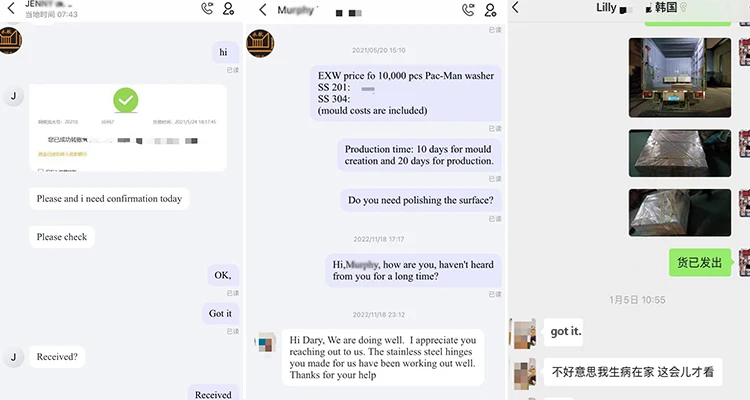Start a call in the JENNY chat
Viewport: 750px width, 400px height.
click(x=207, y=8)
